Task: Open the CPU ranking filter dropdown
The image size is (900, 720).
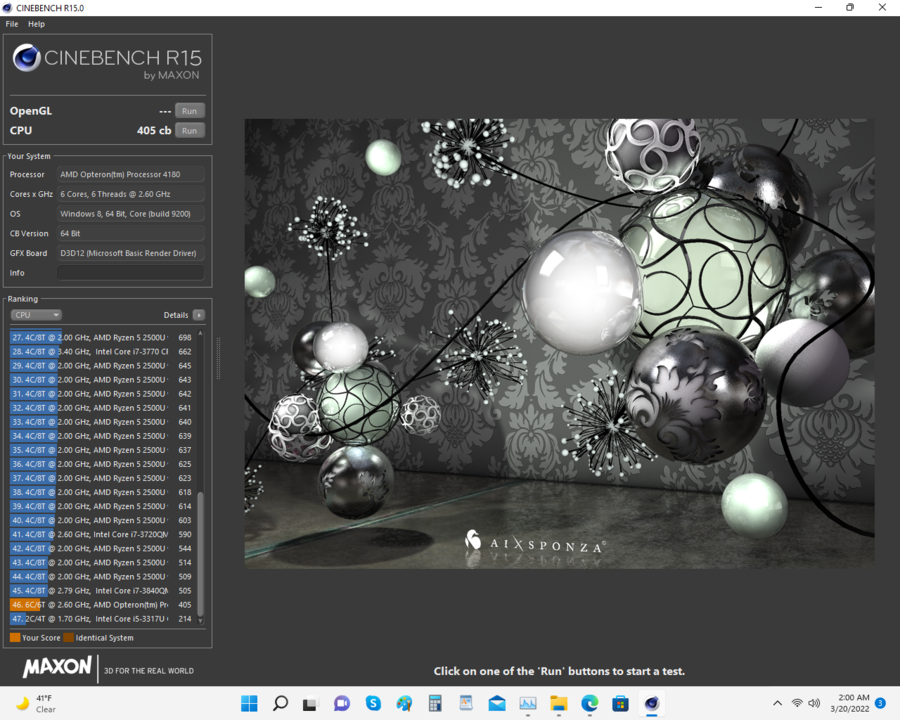Action: 36,314
